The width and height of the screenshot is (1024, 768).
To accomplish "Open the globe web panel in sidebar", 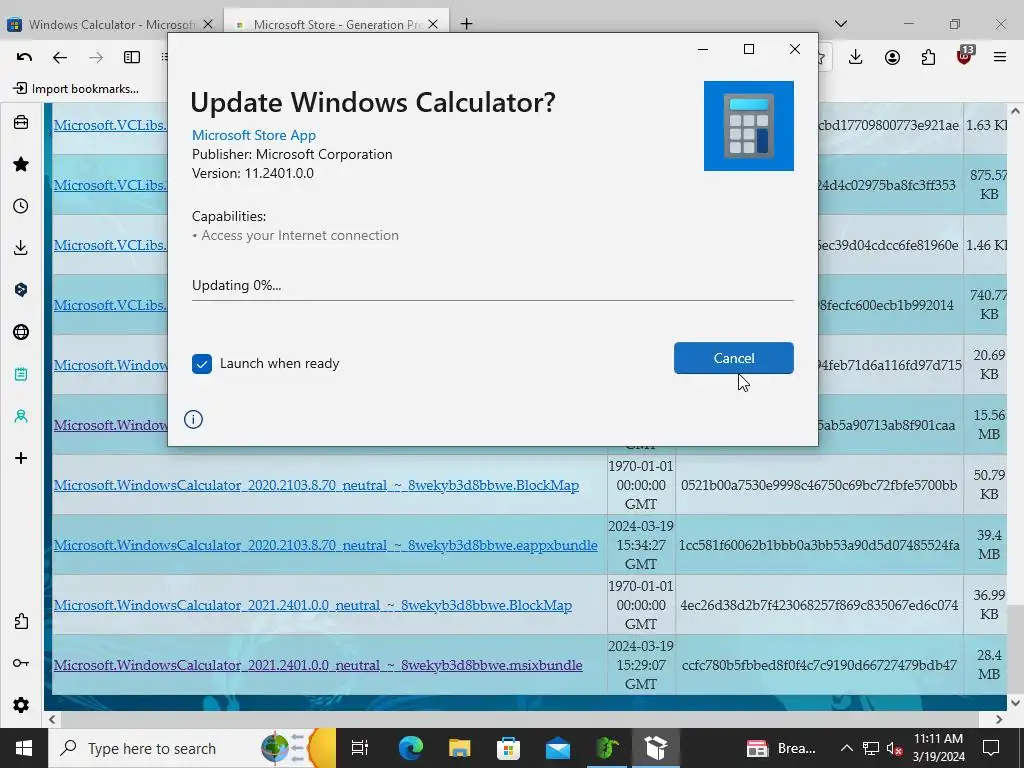I will [21, 332].
